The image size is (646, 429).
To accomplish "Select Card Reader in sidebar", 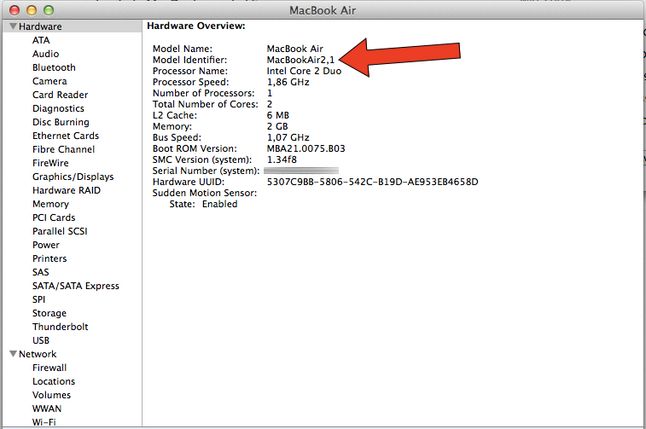I will click(60, 94).
